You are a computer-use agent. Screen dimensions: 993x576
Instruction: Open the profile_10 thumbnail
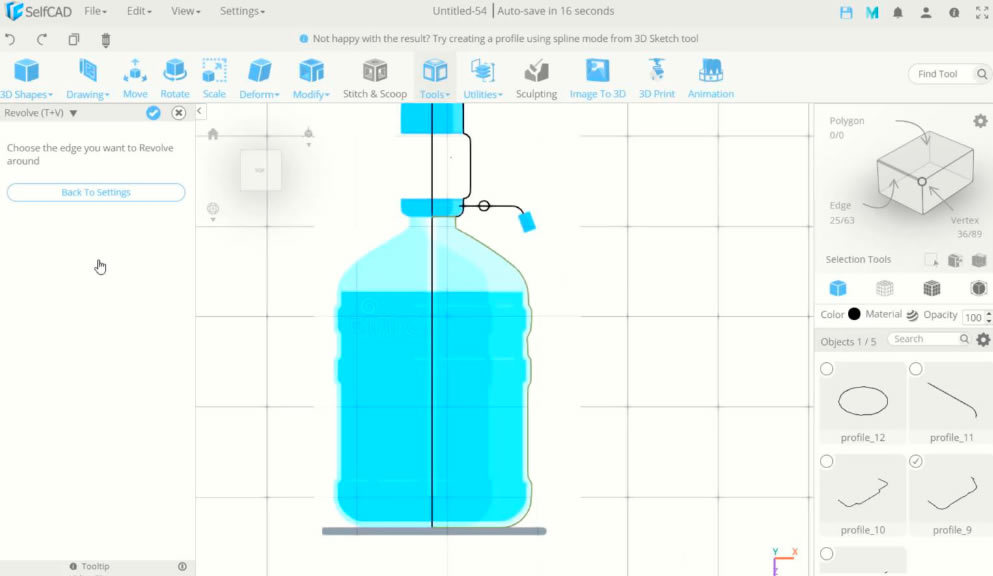pos(863,494)
